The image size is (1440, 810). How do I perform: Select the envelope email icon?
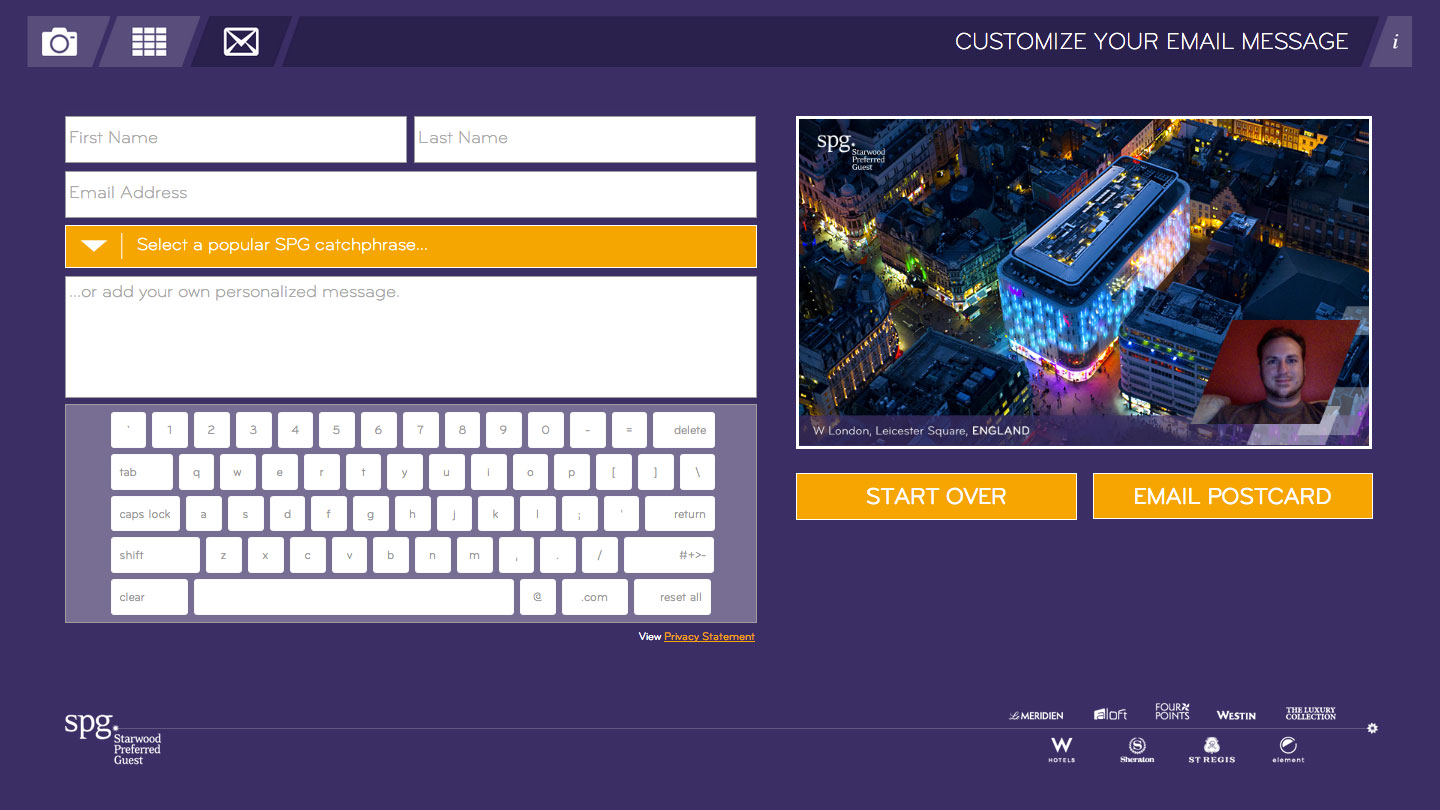pyautogui.click(x=241, y=42)
